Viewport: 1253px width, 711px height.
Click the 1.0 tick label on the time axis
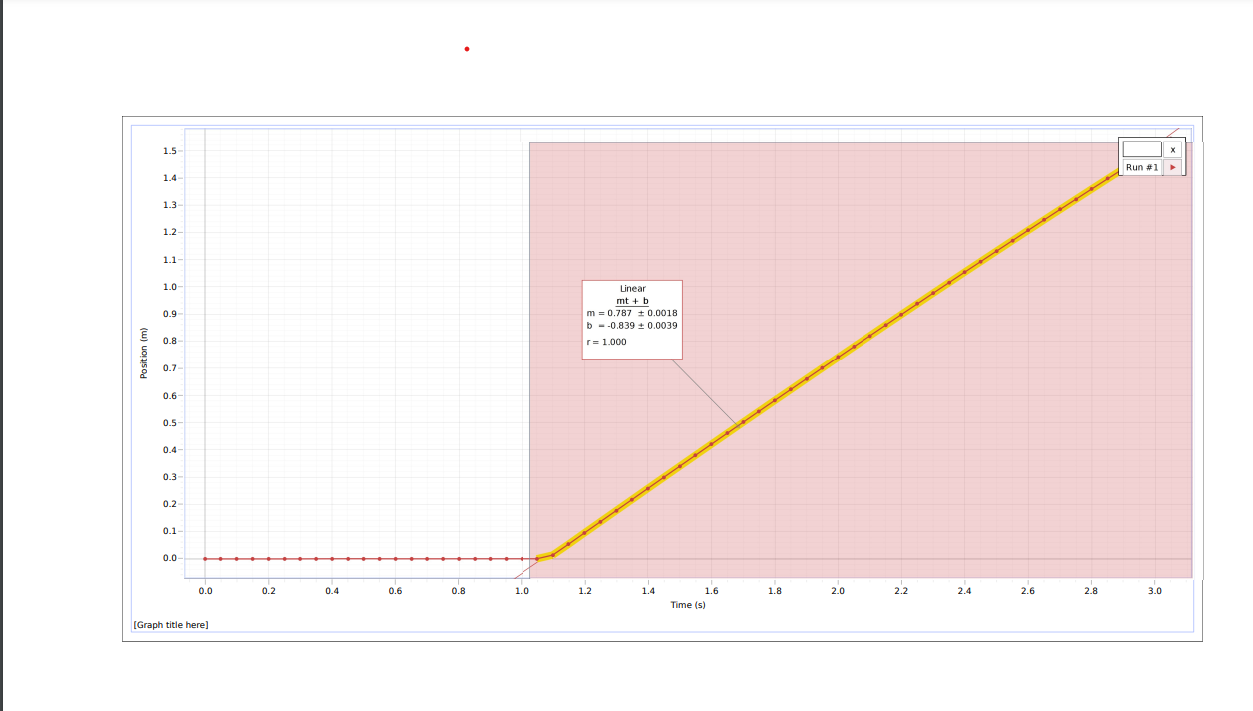point(522,591)
